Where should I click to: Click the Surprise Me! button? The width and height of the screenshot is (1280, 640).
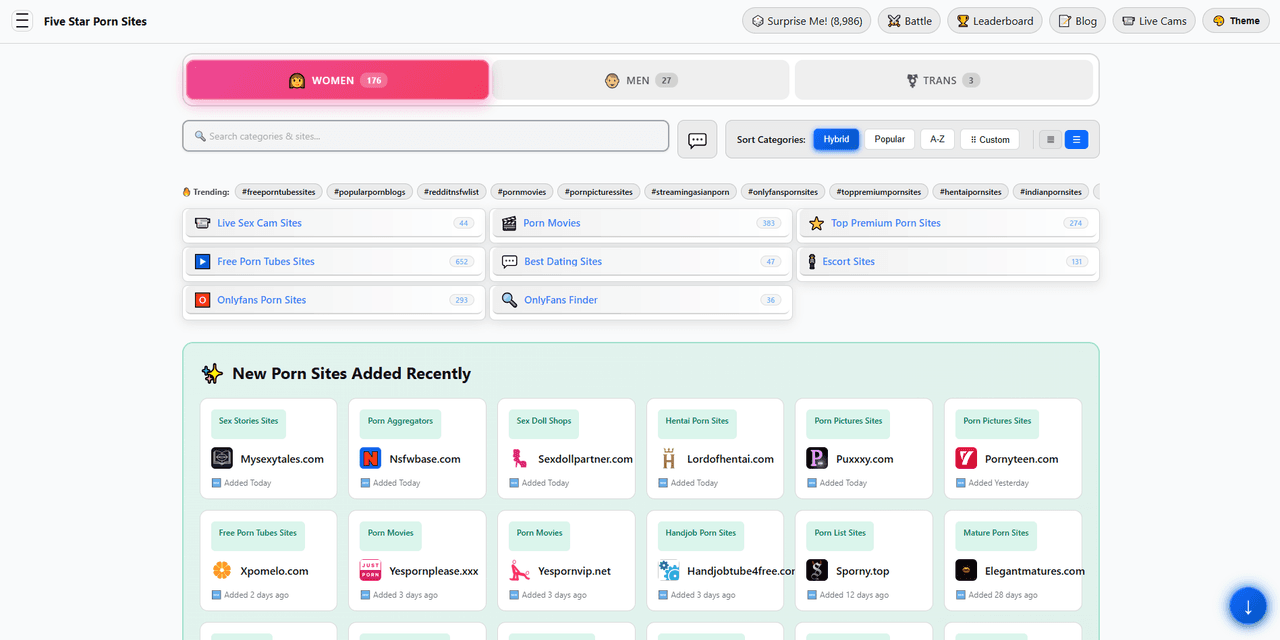tap(806, 21)
